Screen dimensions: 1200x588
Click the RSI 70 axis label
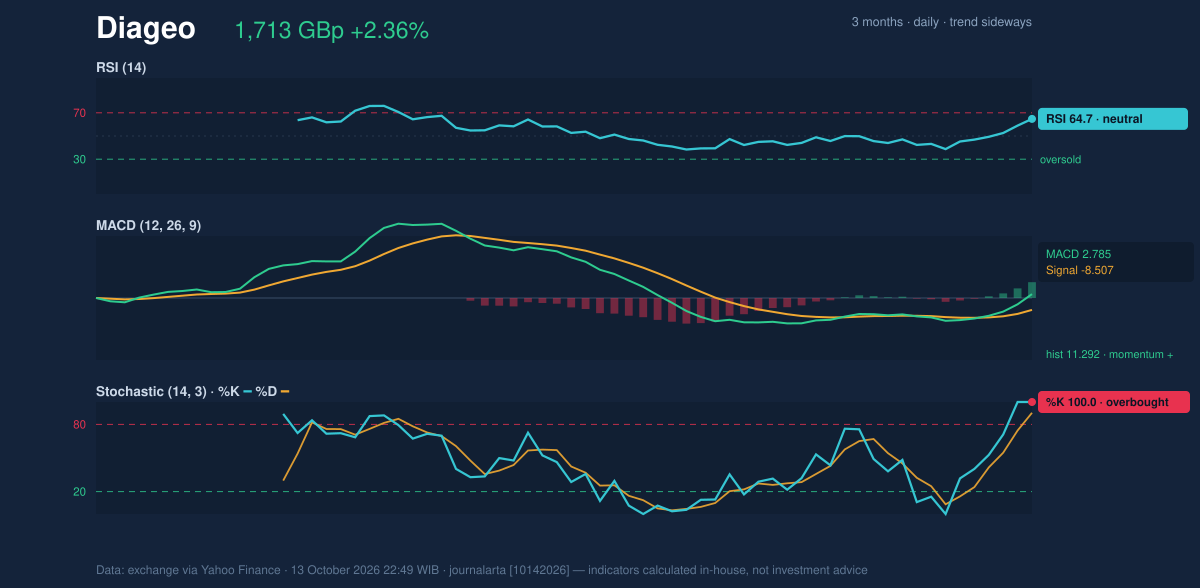[x=79, y=113]
